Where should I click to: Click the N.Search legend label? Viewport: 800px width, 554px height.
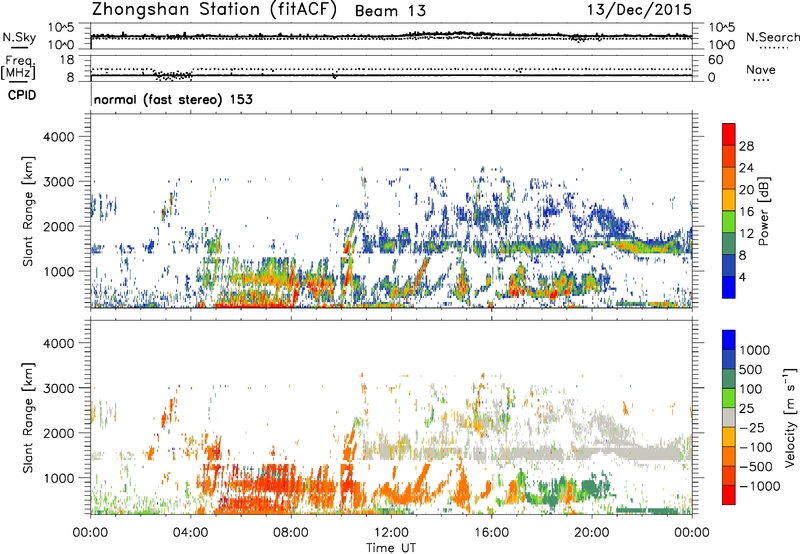pyautogui.click(x=773, y=37)
